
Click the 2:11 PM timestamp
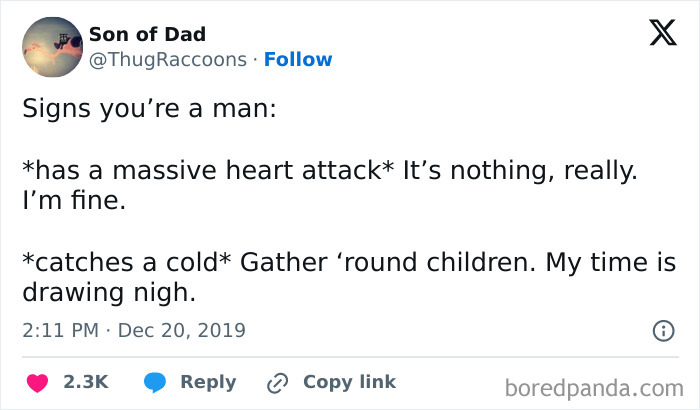59,329
